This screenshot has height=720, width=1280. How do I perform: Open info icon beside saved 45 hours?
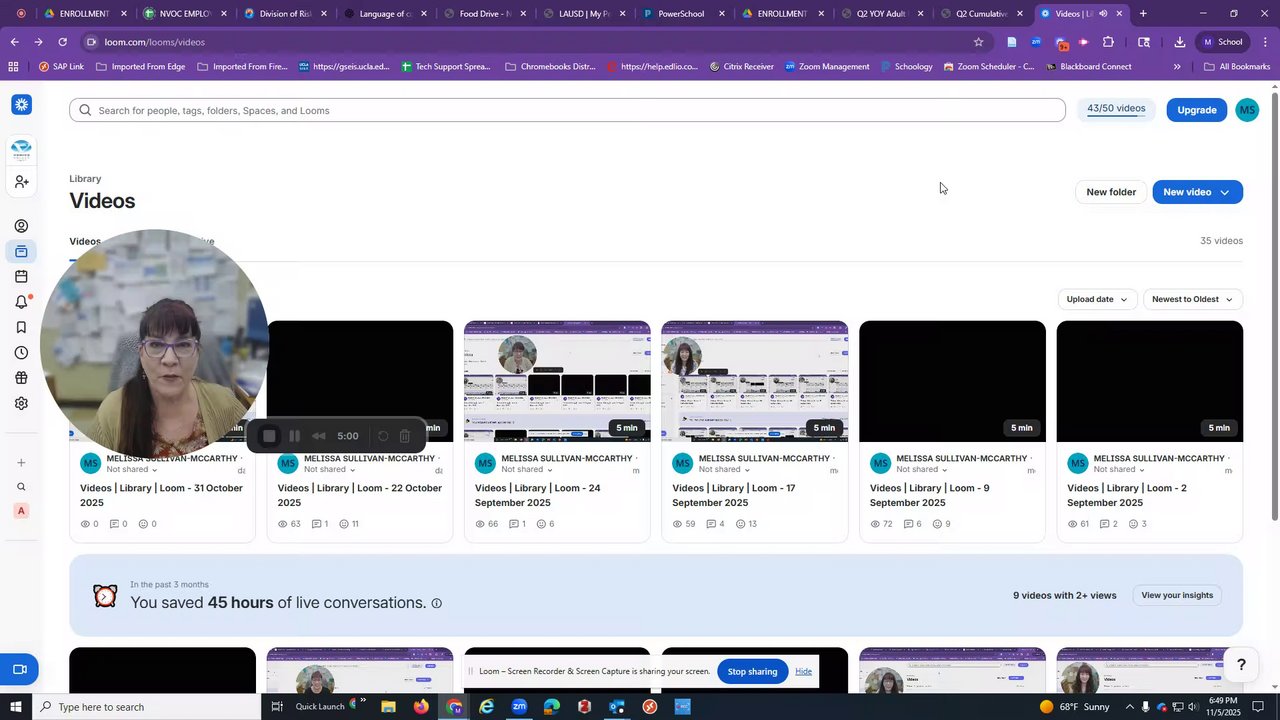[436, 603]
